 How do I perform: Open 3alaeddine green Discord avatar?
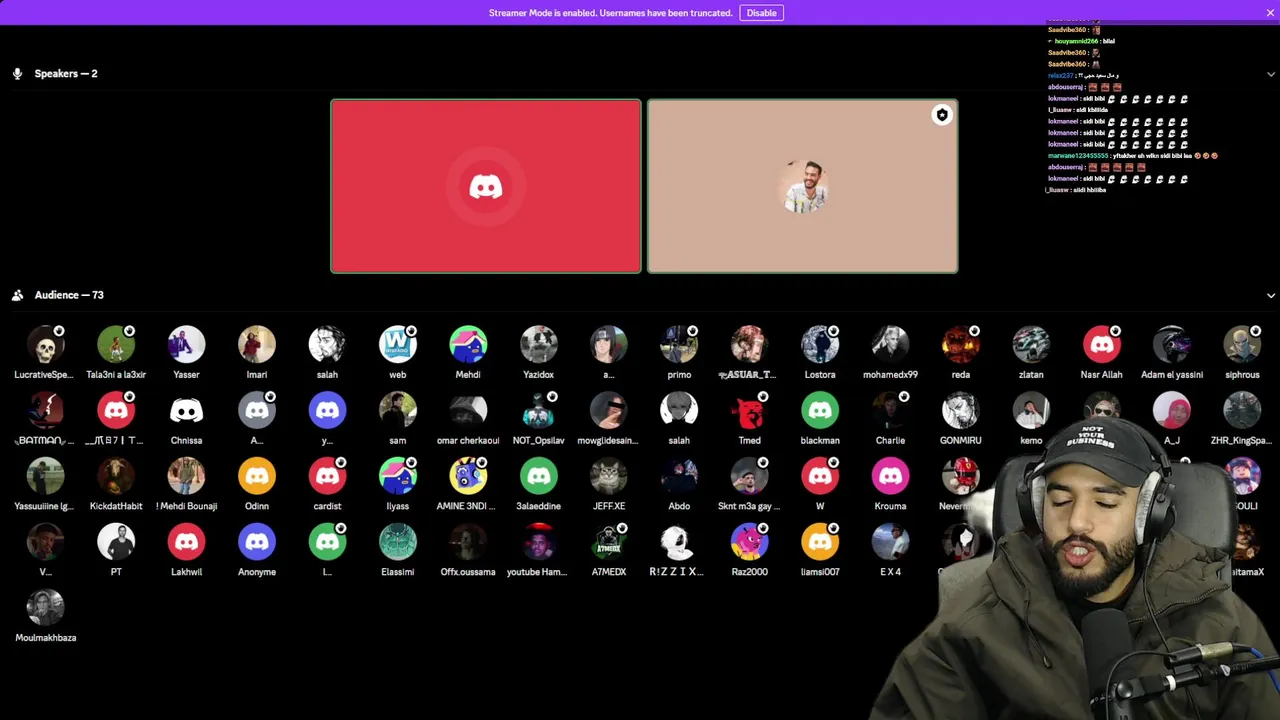click(x=538, y=476)
